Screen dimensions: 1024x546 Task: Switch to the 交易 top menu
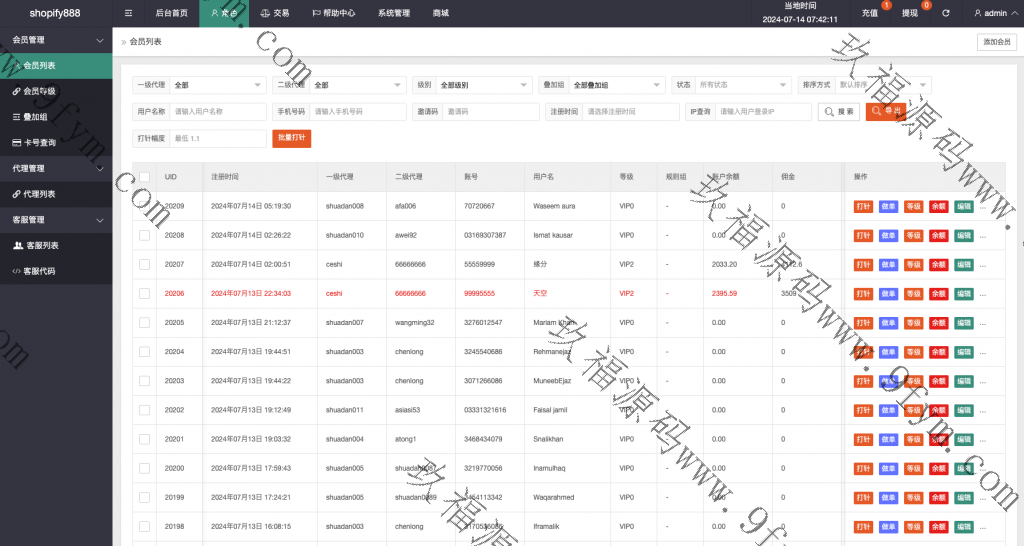274,13
